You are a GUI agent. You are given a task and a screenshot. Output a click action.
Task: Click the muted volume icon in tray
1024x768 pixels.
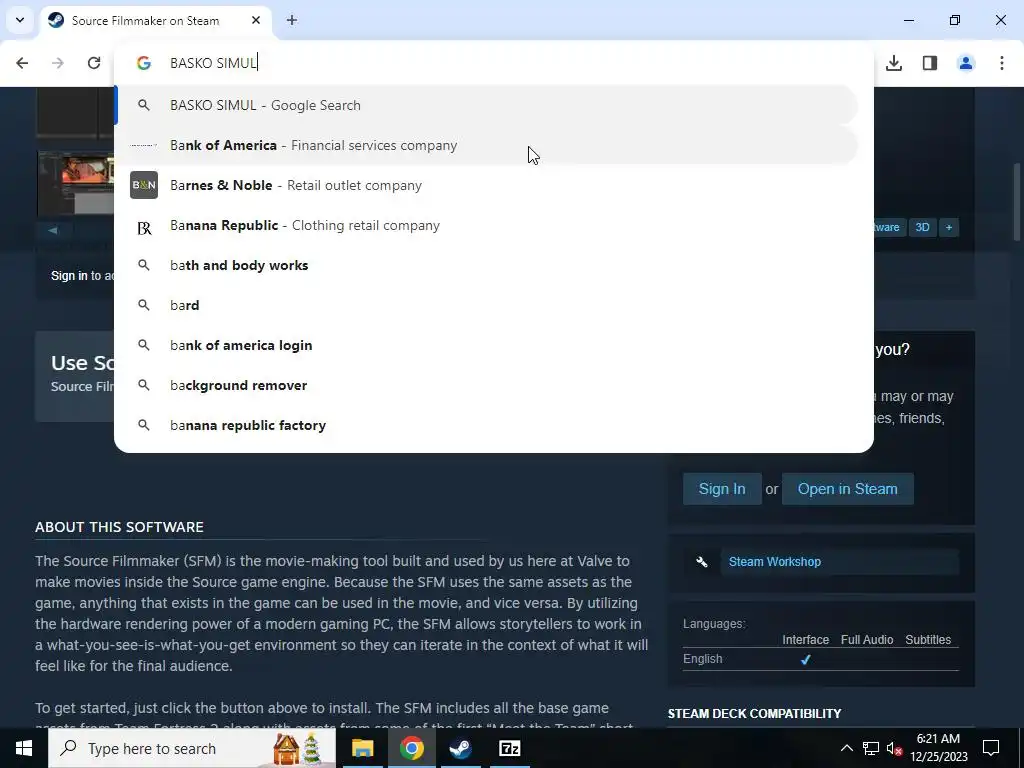pos(895,748)
